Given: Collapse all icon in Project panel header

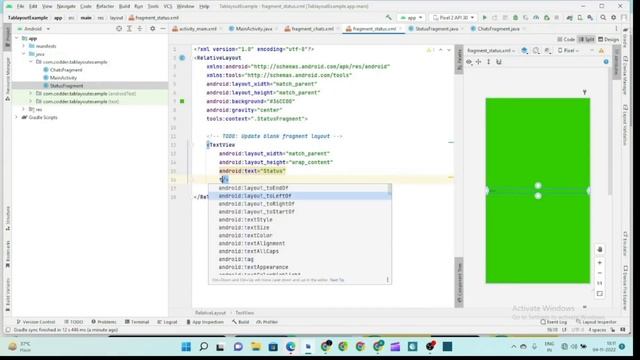Looking at the screenshot, I should point(140,29).
